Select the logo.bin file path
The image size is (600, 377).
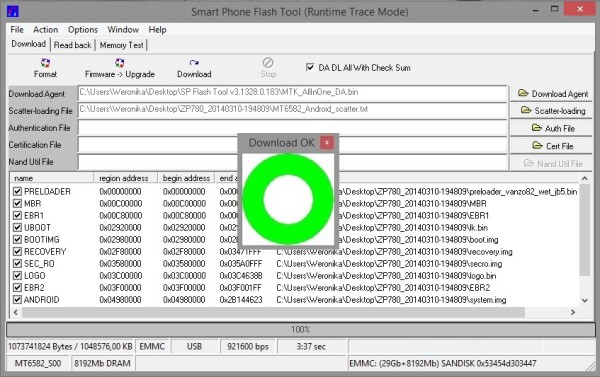[x=386, y=276]
